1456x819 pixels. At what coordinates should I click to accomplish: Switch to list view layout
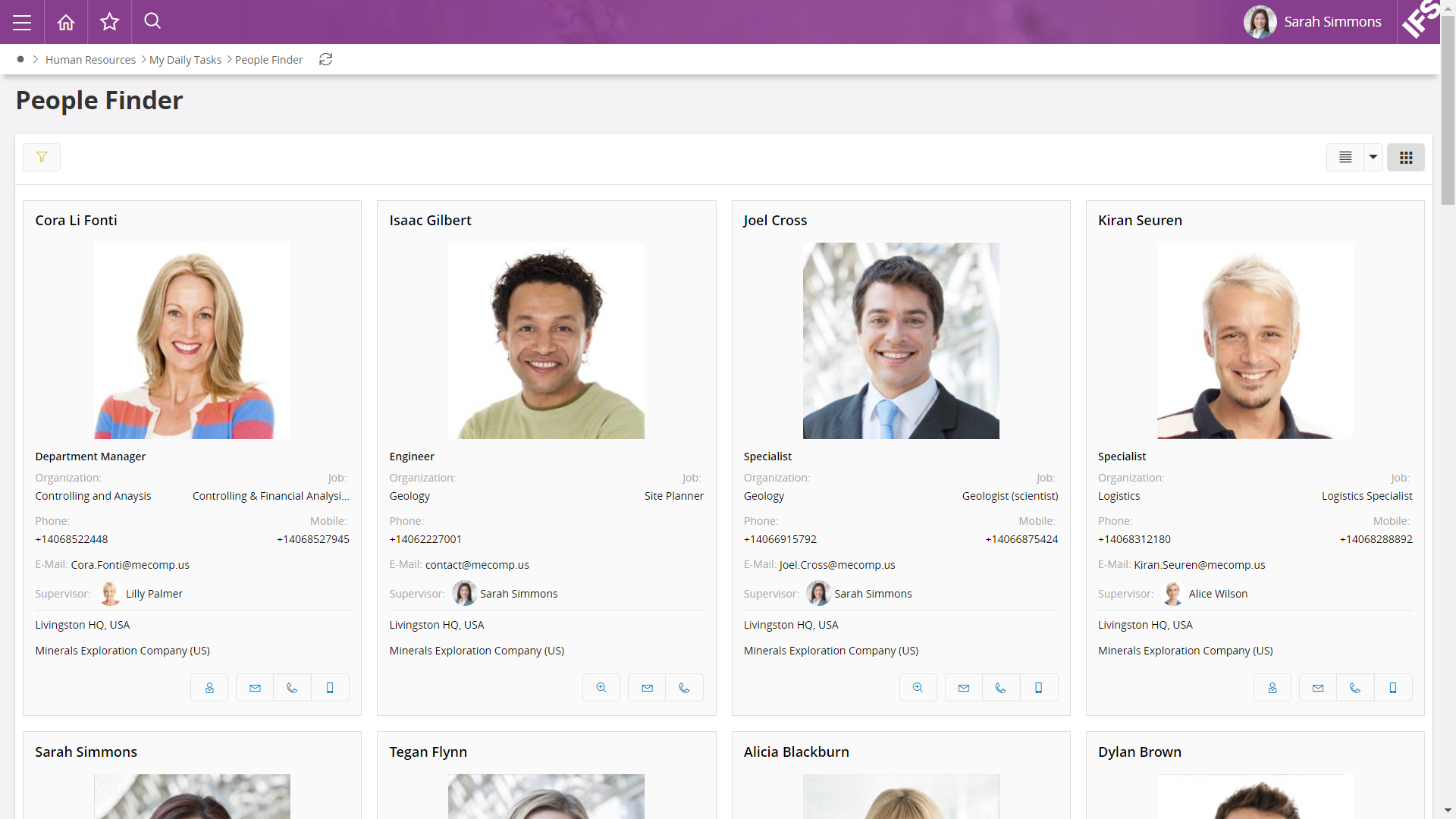point(1345,157)
